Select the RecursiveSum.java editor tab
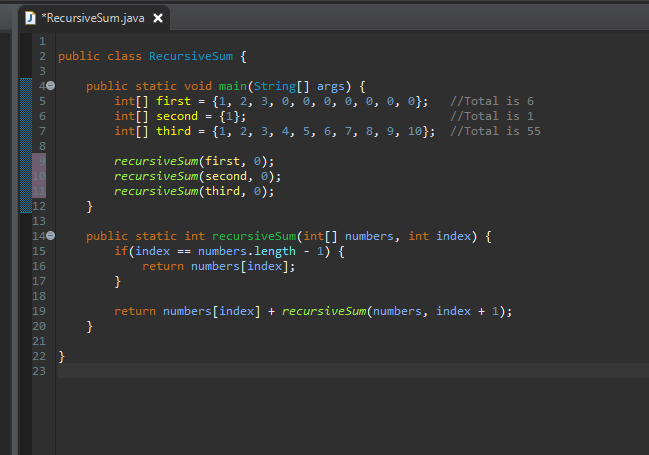Viewport: 649px width, 455px height. [94, 18]
